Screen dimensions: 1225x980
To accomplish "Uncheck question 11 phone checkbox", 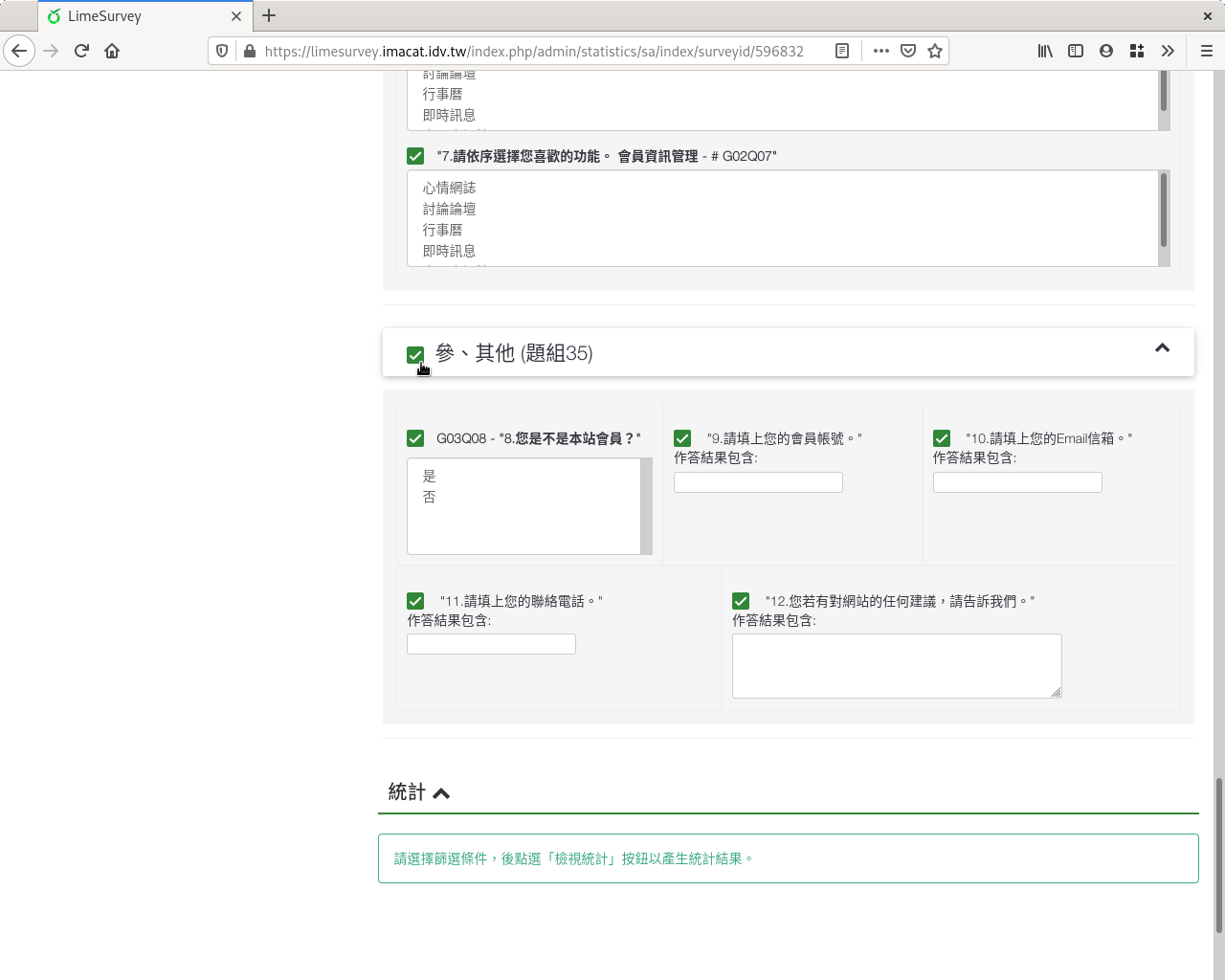I will click(415, 601).
